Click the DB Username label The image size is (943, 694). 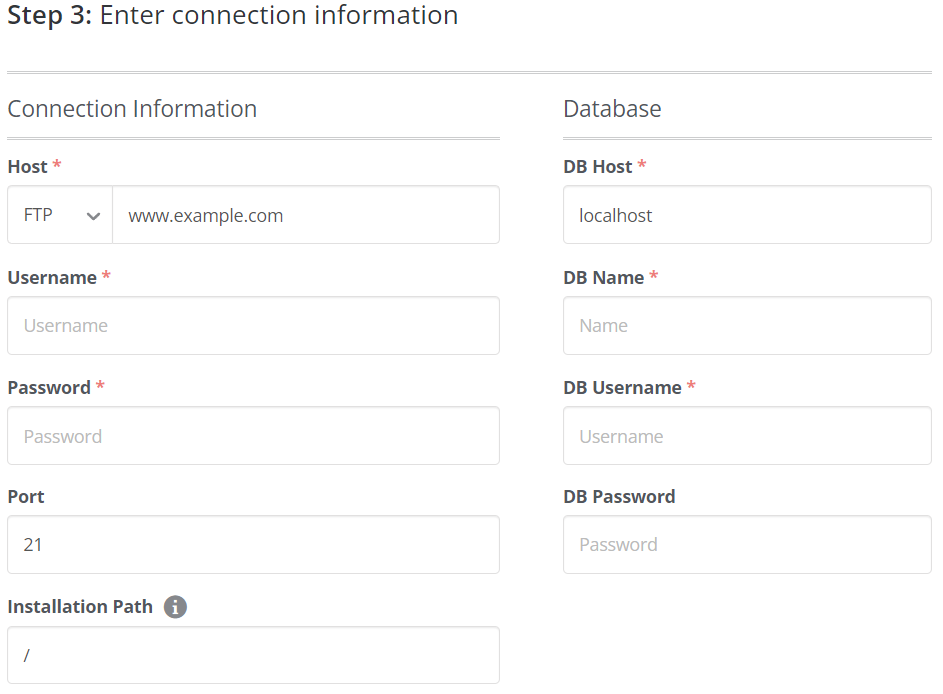622,388
